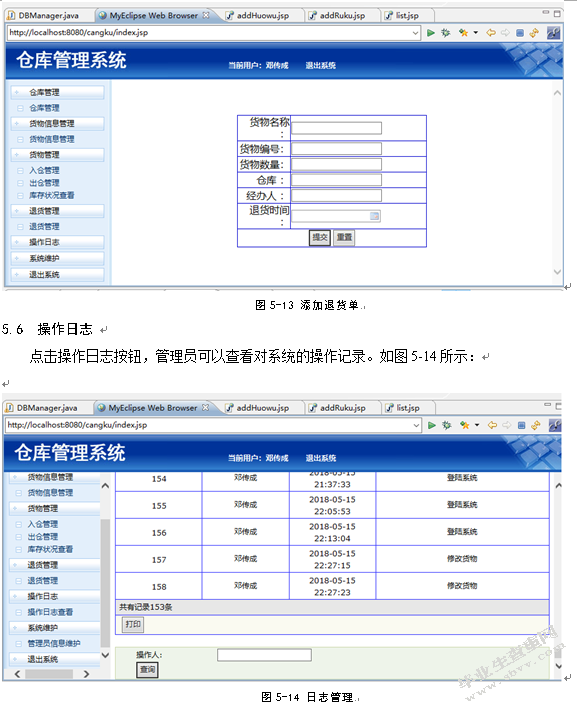The image size is (577, 707).
Task: Click log table cell with ID 157
Action: 159,560
